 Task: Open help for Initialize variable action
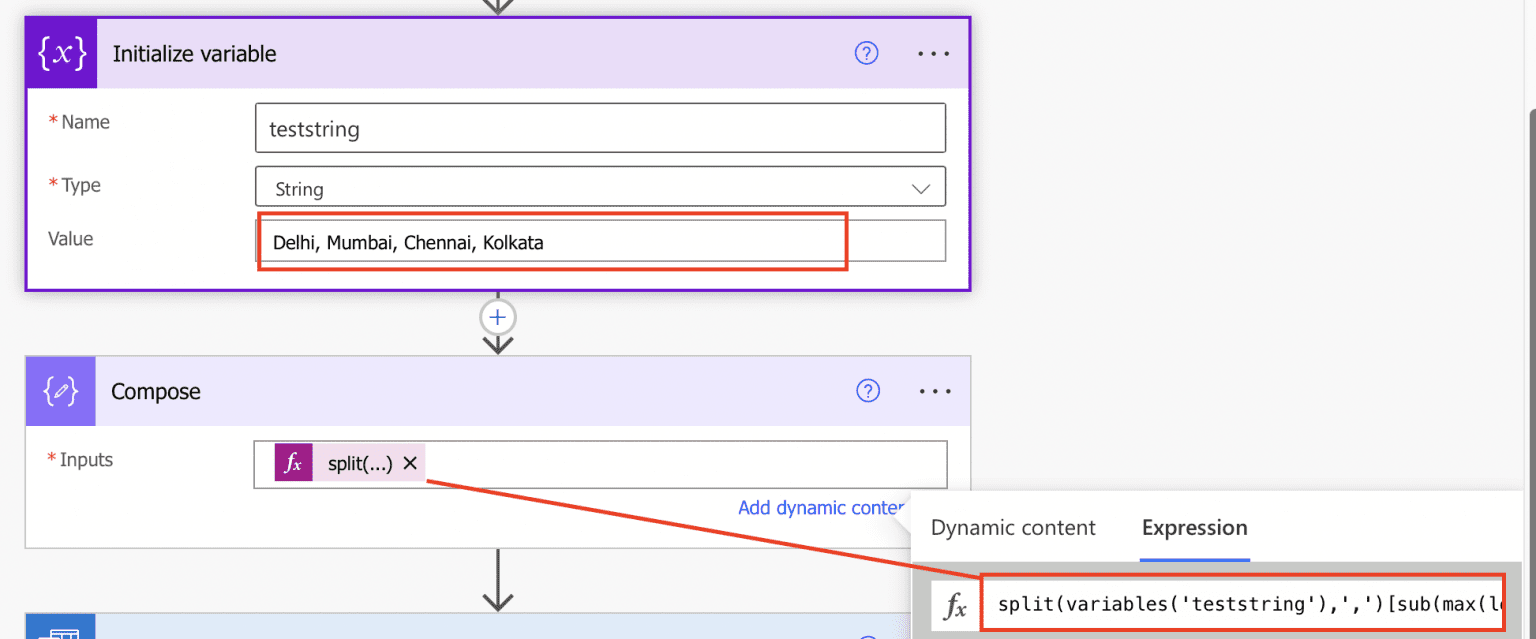pyautogui.click(x=866, y=53)
